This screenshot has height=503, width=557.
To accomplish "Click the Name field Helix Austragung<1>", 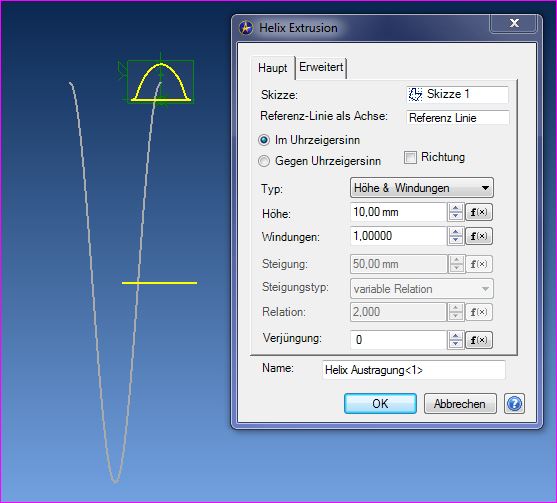I will [x=414, y=370].
